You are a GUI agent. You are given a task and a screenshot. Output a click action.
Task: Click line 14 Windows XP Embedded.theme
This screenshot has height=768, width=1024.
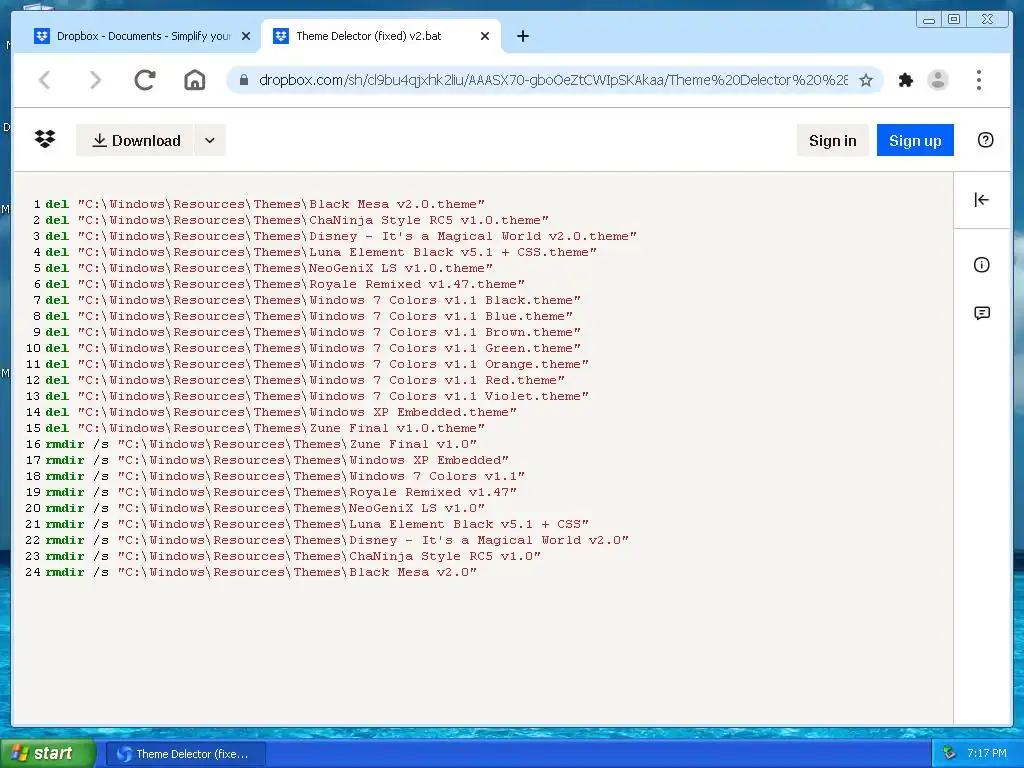click(x=281, y=412)
